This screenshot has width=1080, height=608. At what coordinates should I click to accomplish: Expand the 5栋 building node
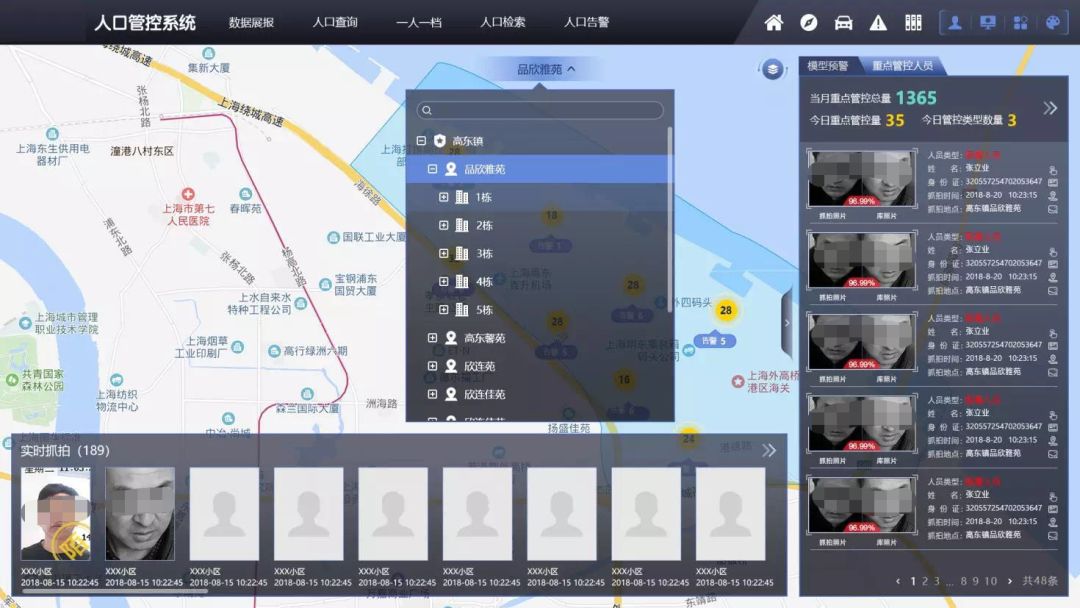(x=444, y=310)
